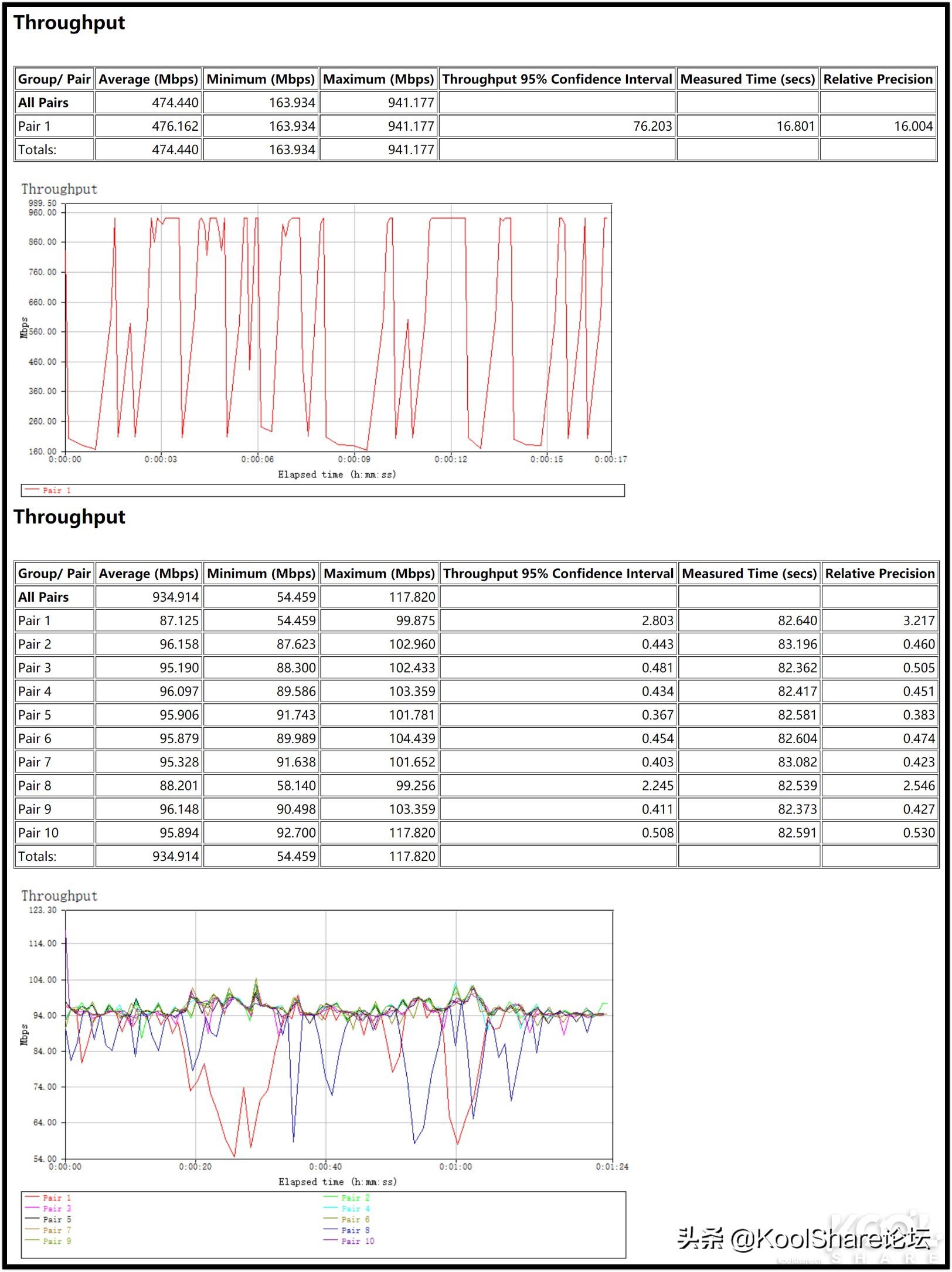Select the Pair 7 orange legend marker
Image resolution: width=952 pixels, height=1272 pixels.
point(31,1230)
